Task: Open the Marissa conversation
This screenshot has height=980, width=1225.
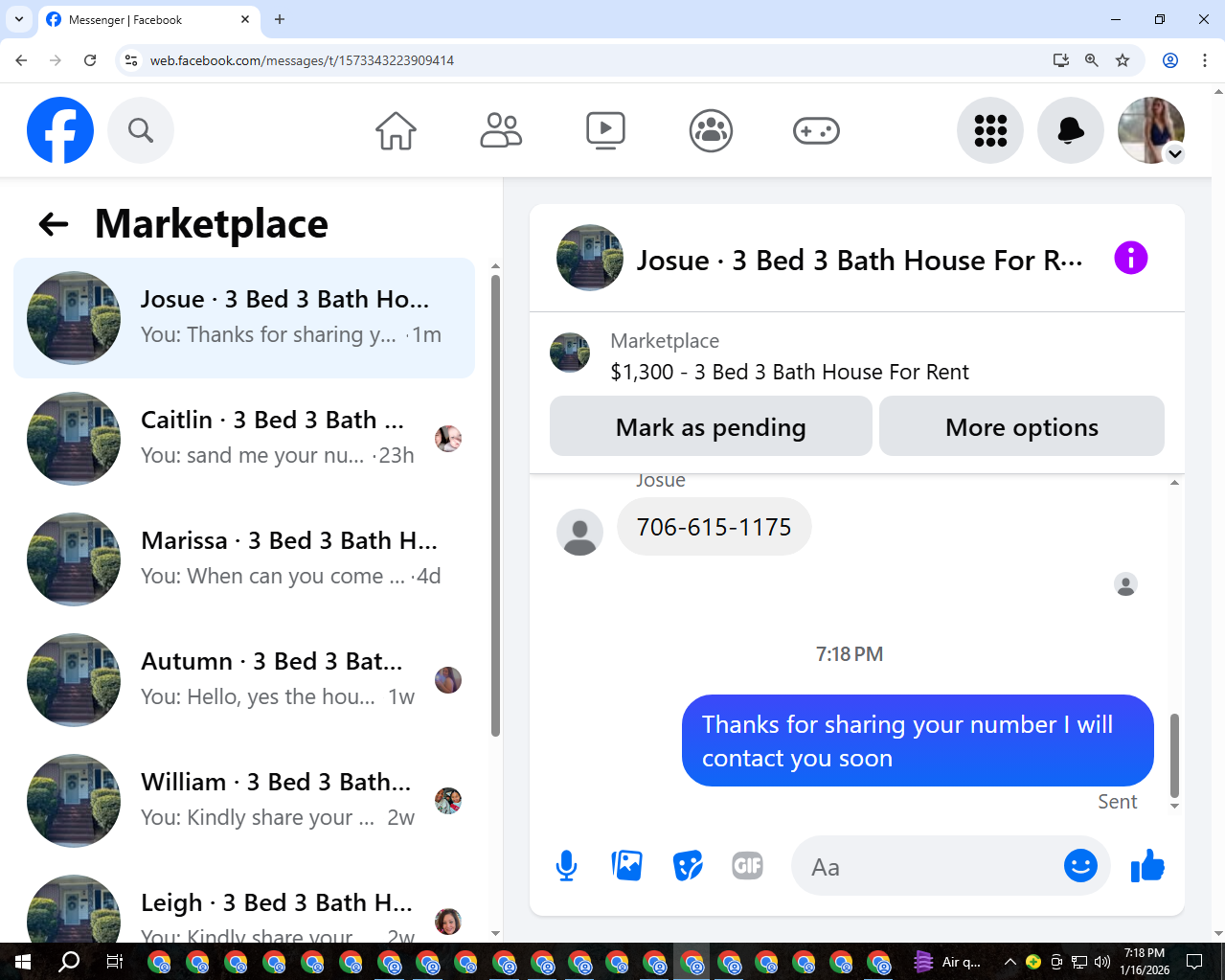Action: (x=244, y=559)
